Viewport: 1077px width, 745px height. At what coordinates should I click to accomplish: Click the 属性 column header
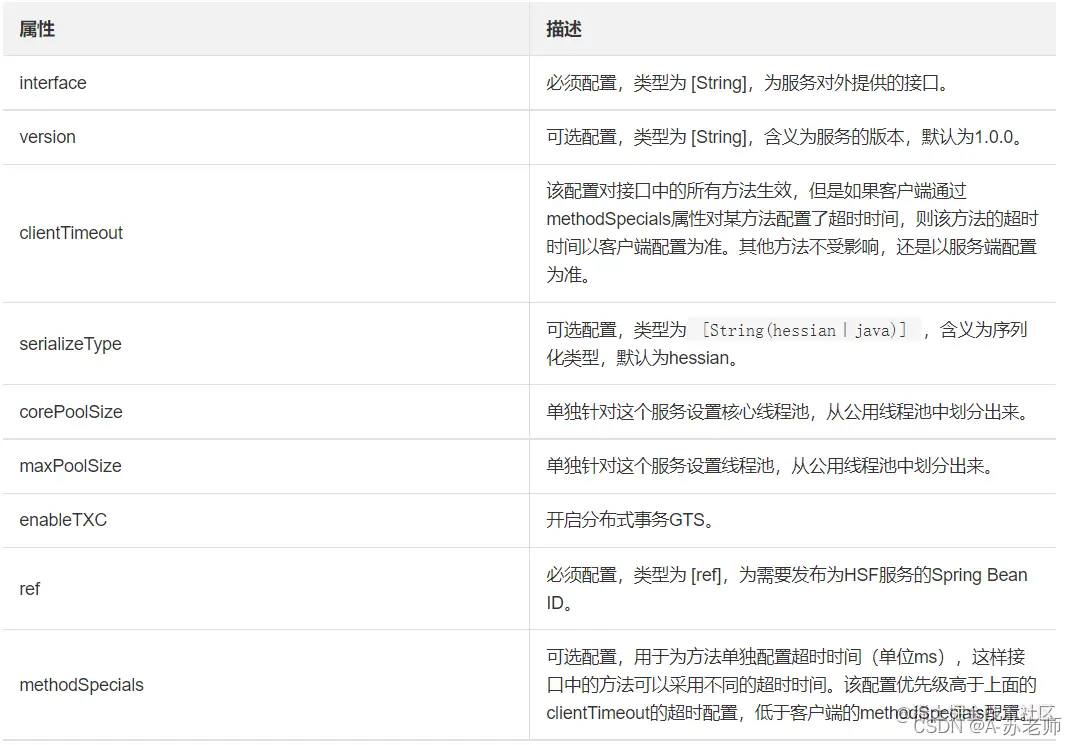(37, 28)
